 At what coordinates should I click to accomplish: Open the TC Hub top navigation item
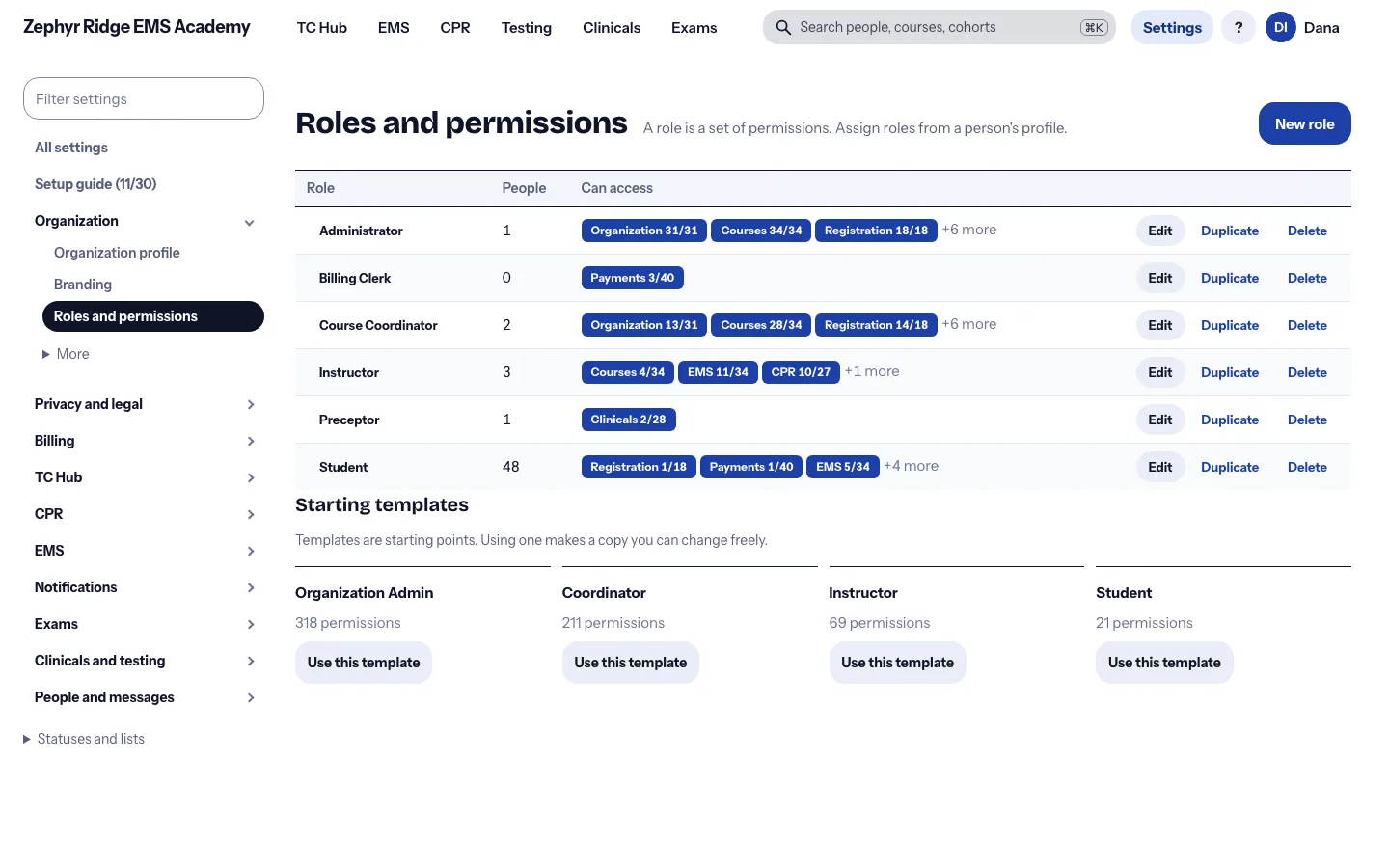pos(321,28)
